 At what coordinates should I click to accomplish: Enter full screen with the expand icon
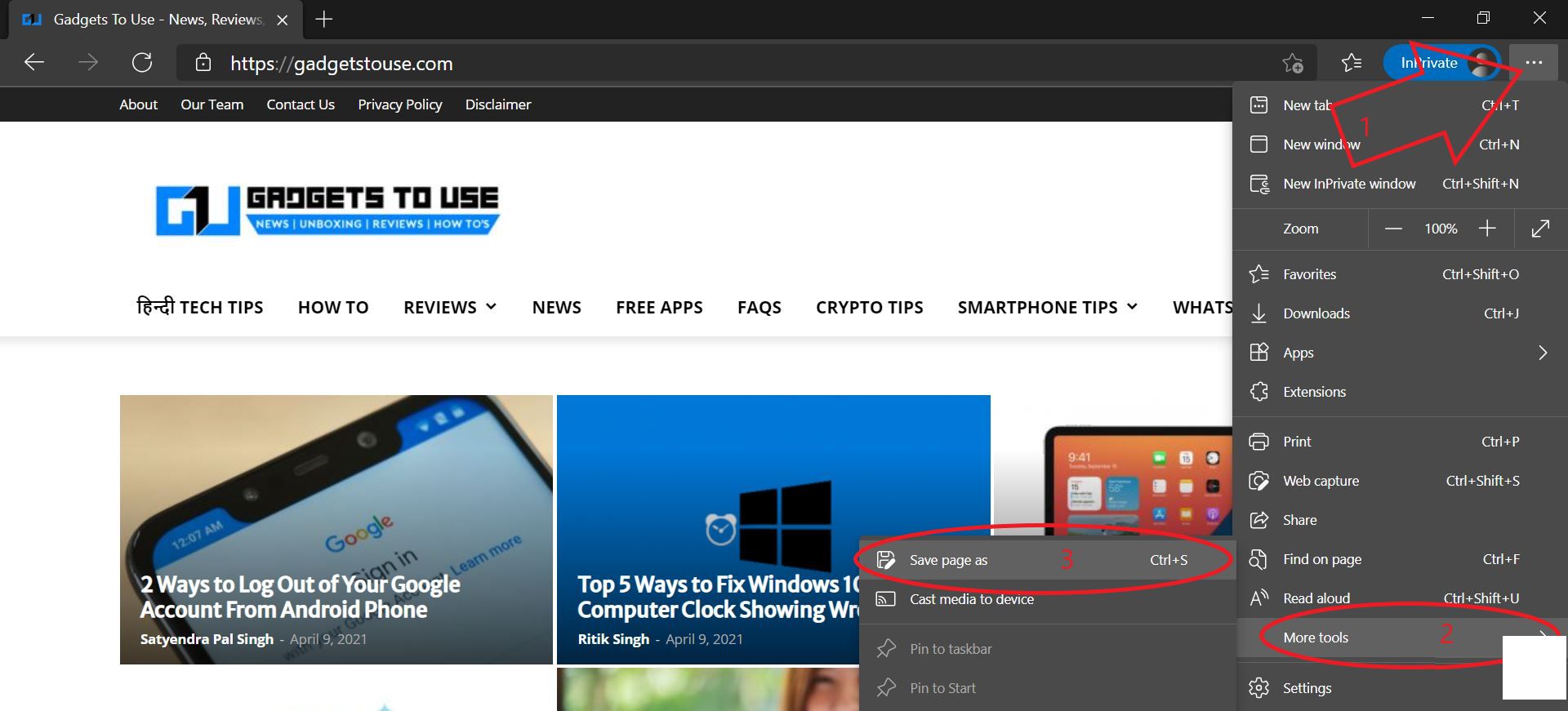(x=1540, y=229)
